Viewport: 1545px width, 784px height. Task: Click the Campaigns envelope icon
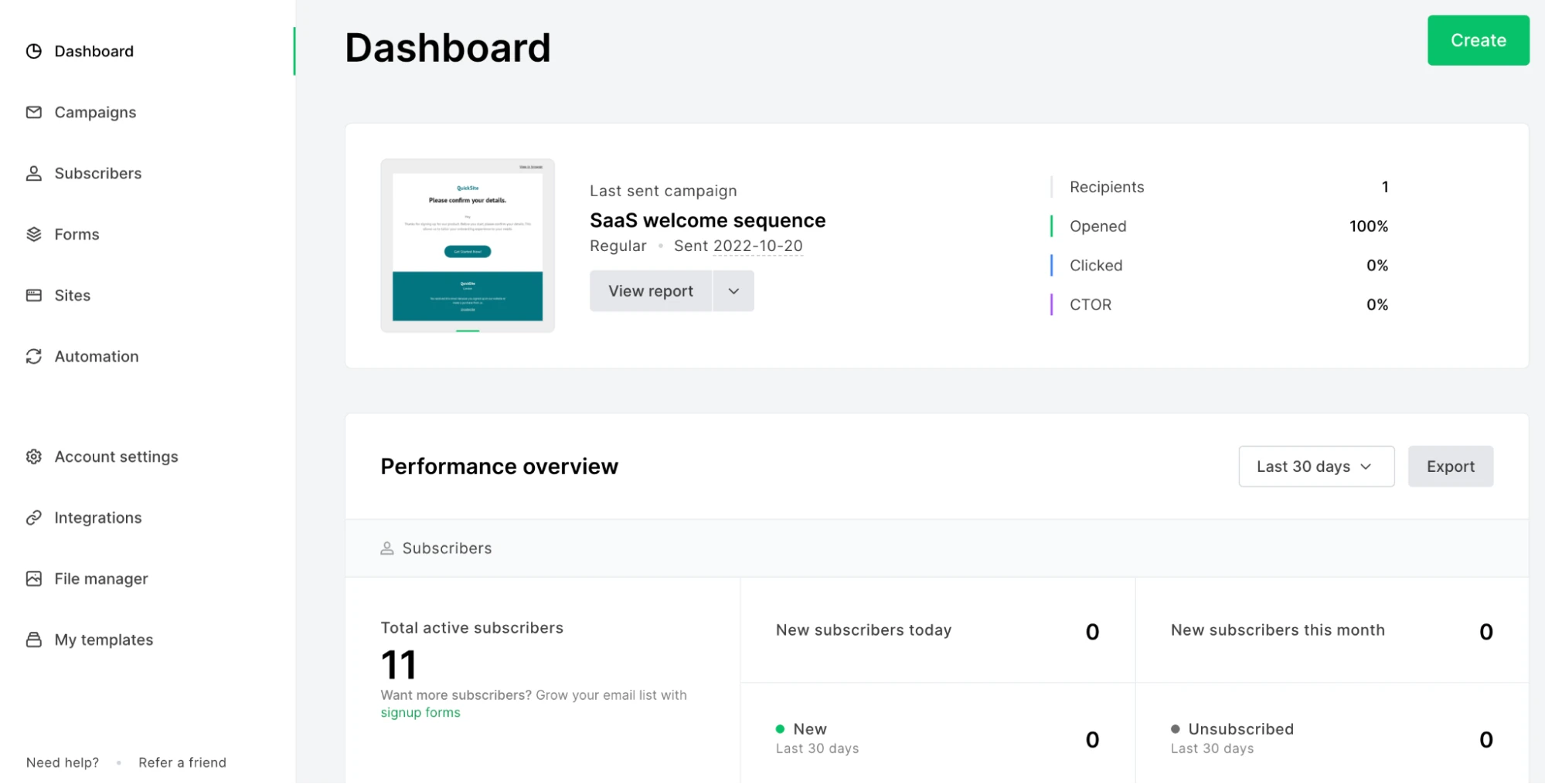33,112
